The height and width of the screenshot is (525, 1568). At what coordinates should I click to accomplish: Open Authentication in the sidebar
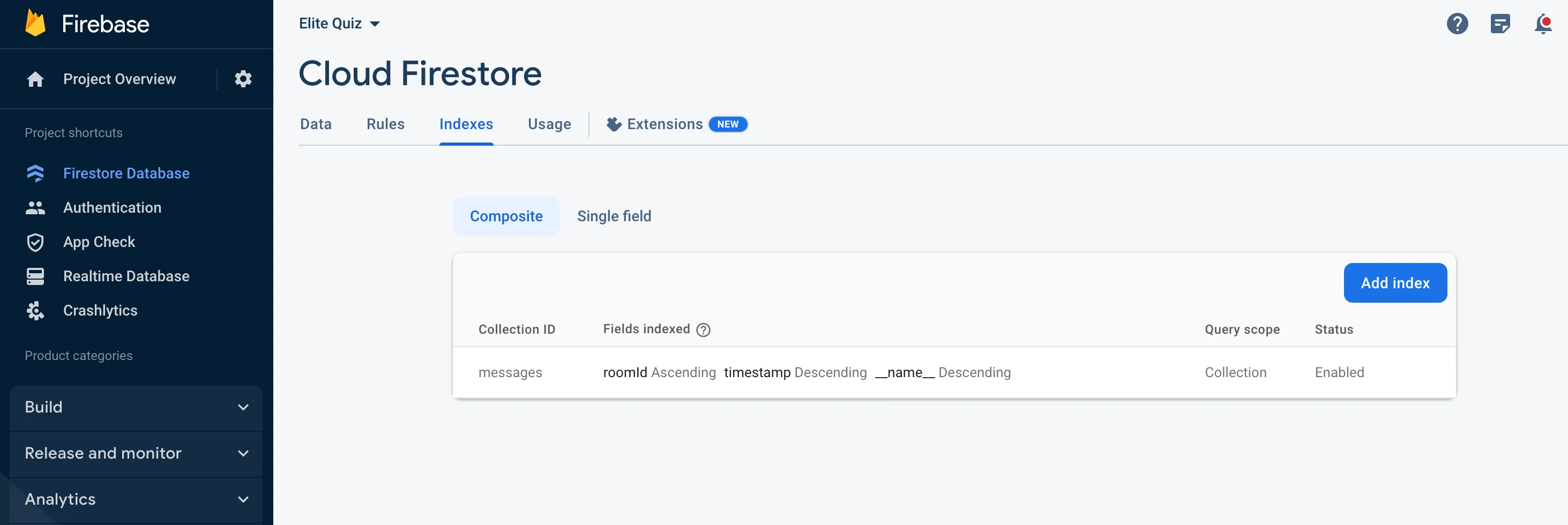coord(112,208)
